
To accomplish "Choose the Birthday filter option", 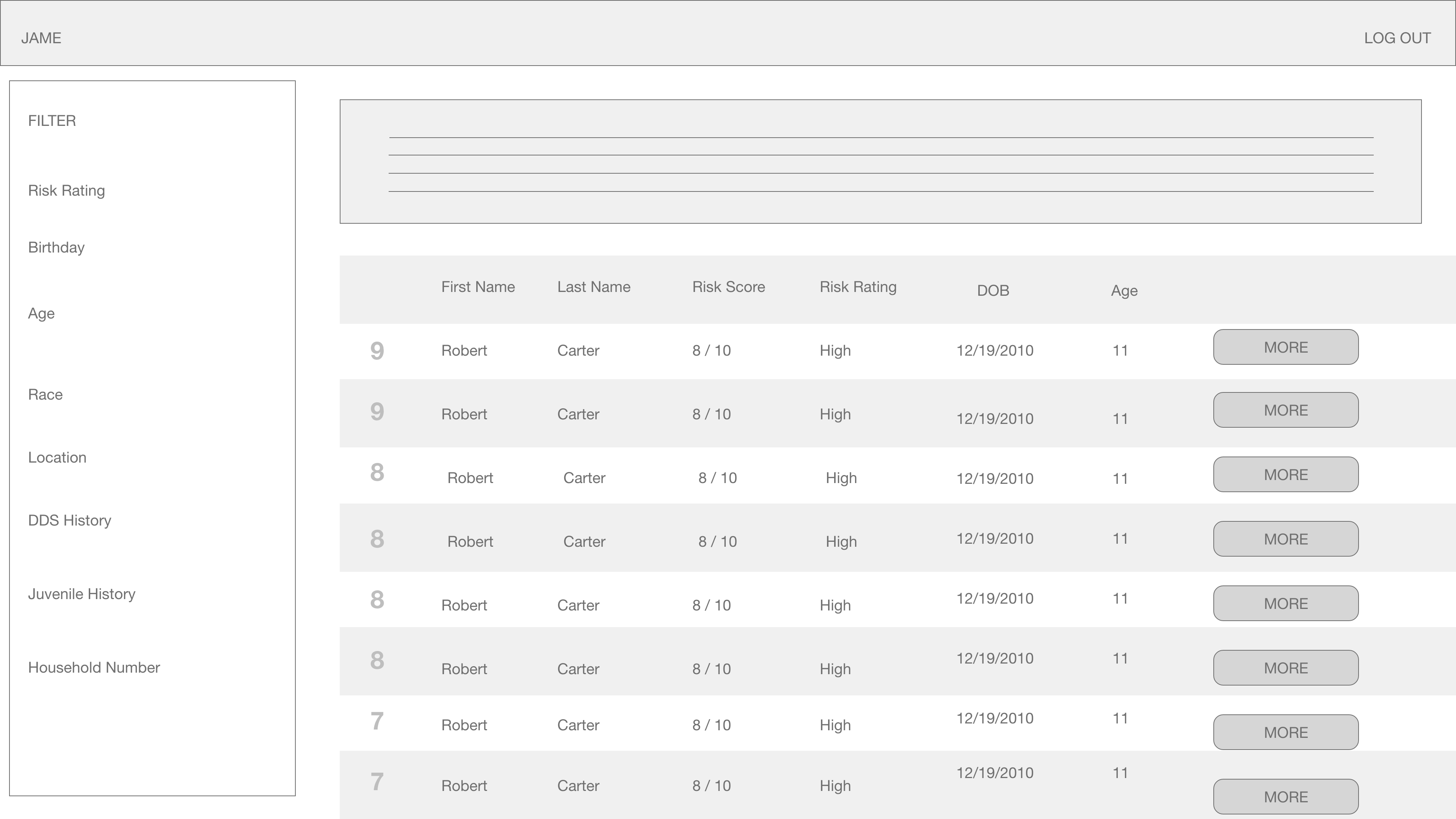I will point(56,248).
